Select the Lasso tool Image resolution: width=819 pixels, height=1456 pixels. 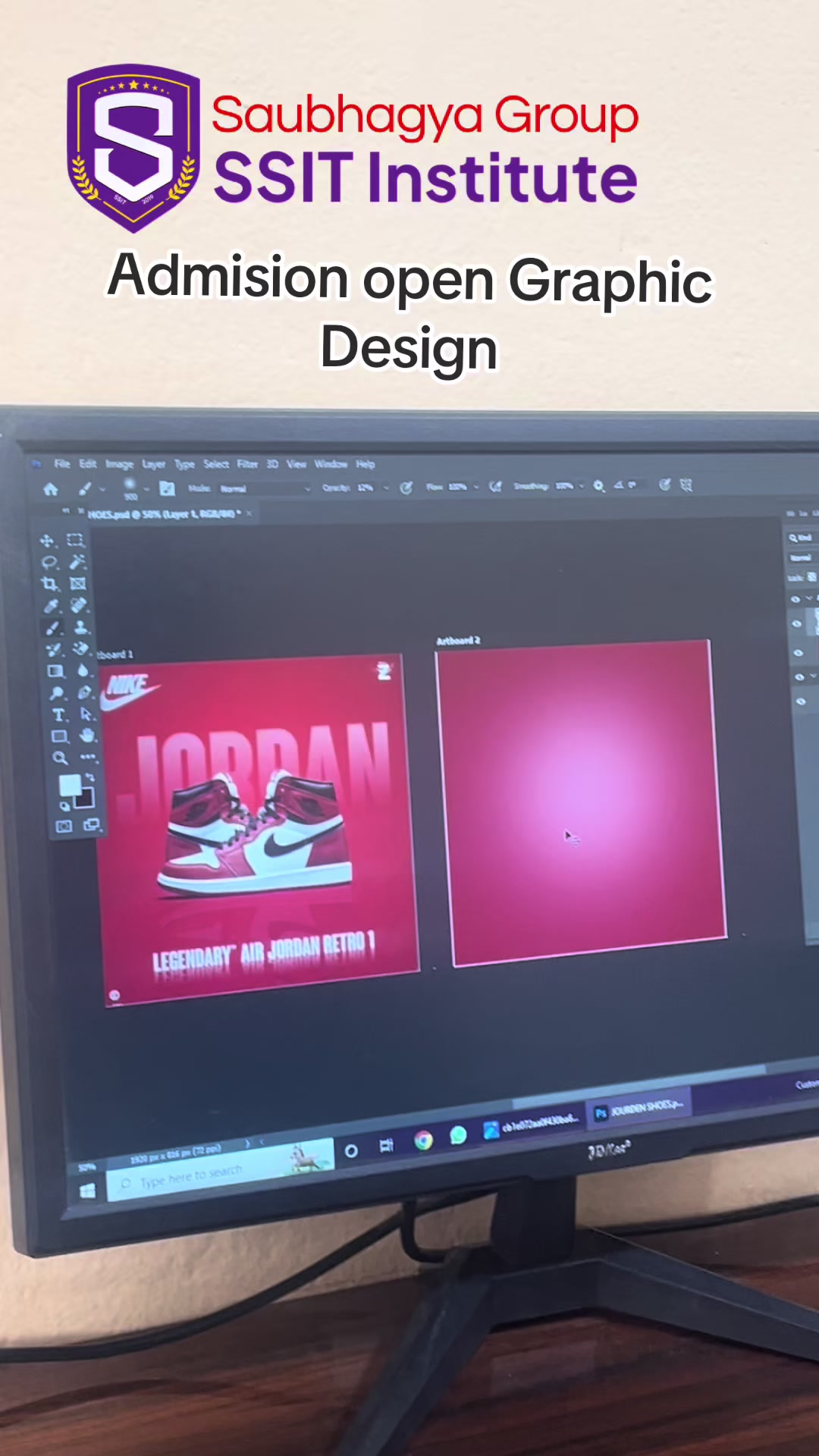coord(49,563)
